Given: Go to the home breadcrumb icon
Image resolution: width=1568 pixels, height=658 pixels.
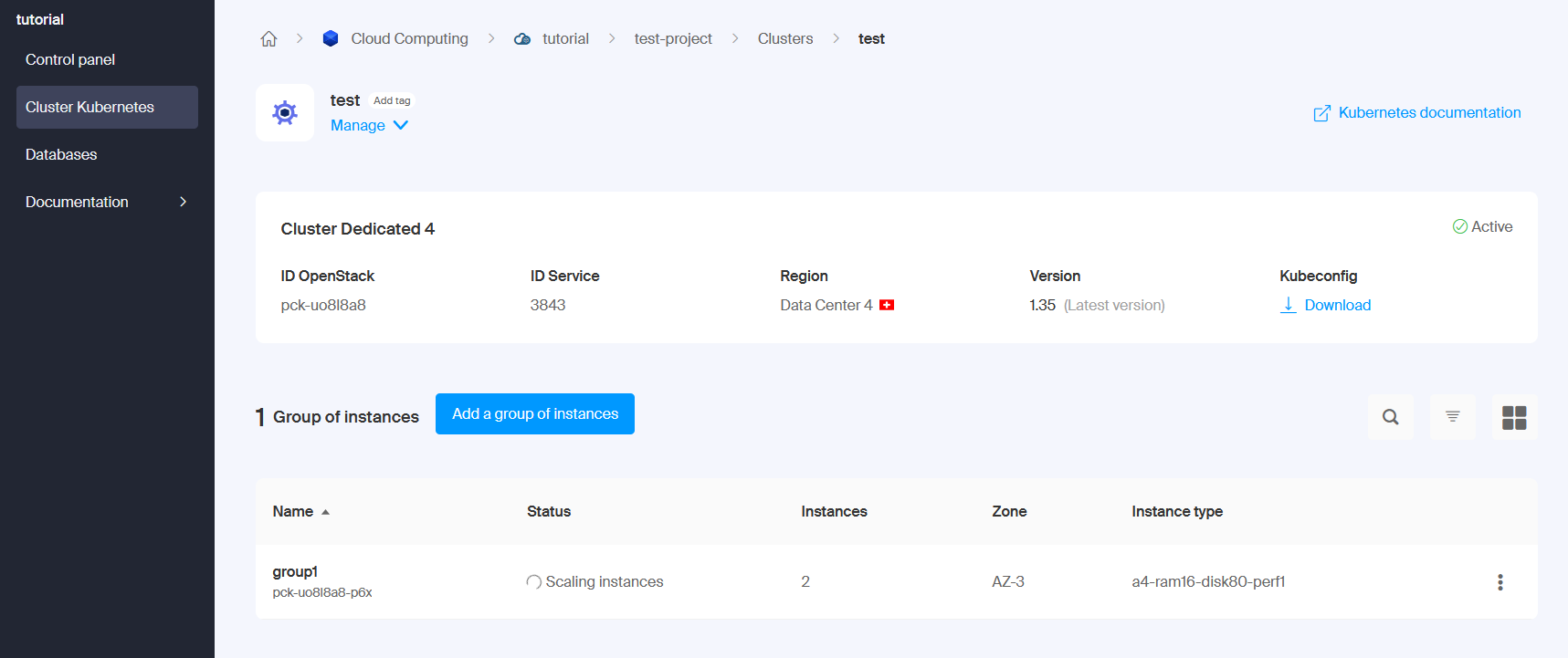Looking at the screenshot, I should point(268,38).
